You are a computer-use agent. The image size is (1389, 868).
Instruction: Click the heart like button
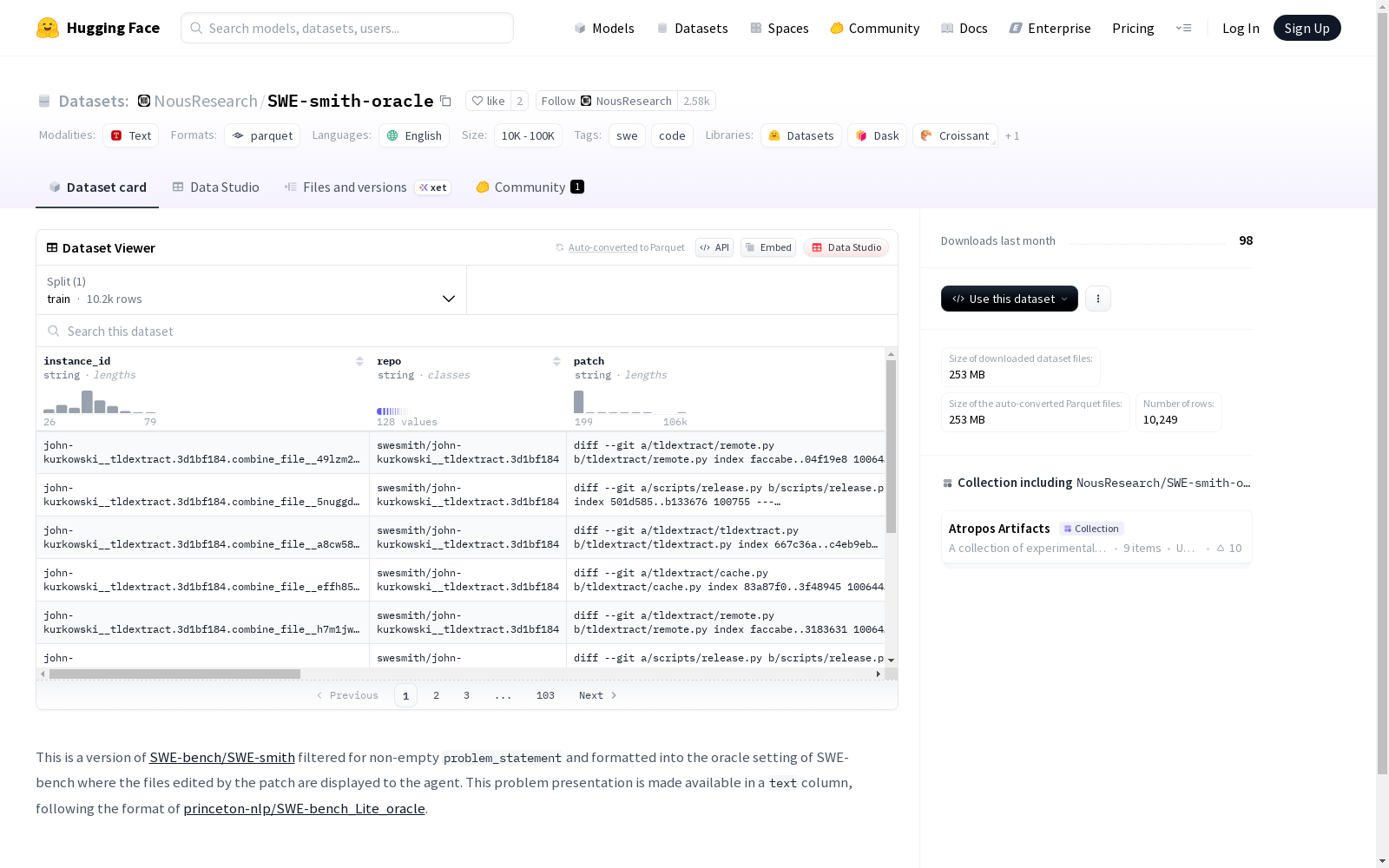[x=488, y=101]
